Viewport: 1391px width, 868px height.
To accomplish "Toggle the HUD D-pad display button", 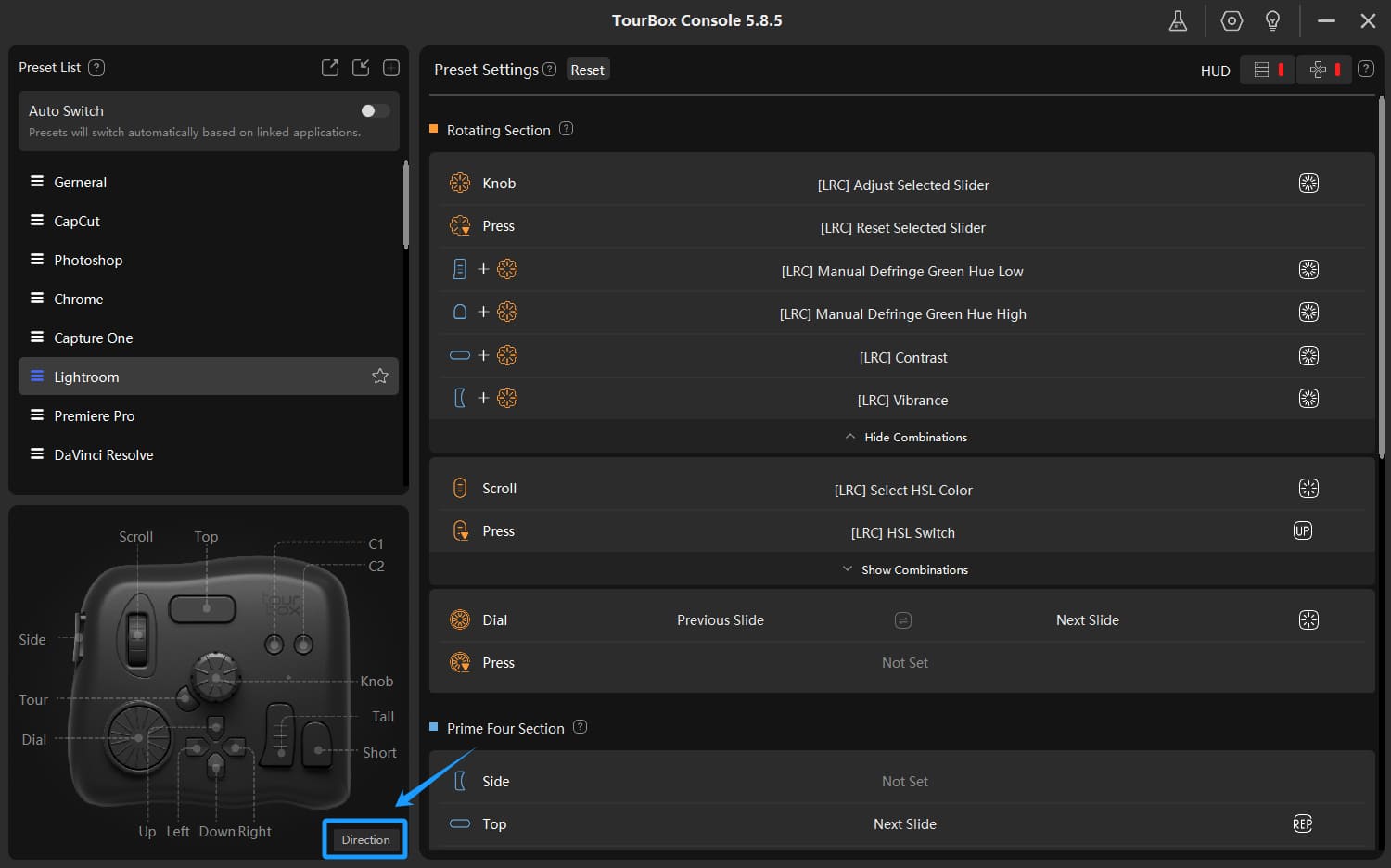I will [1324, 70].
